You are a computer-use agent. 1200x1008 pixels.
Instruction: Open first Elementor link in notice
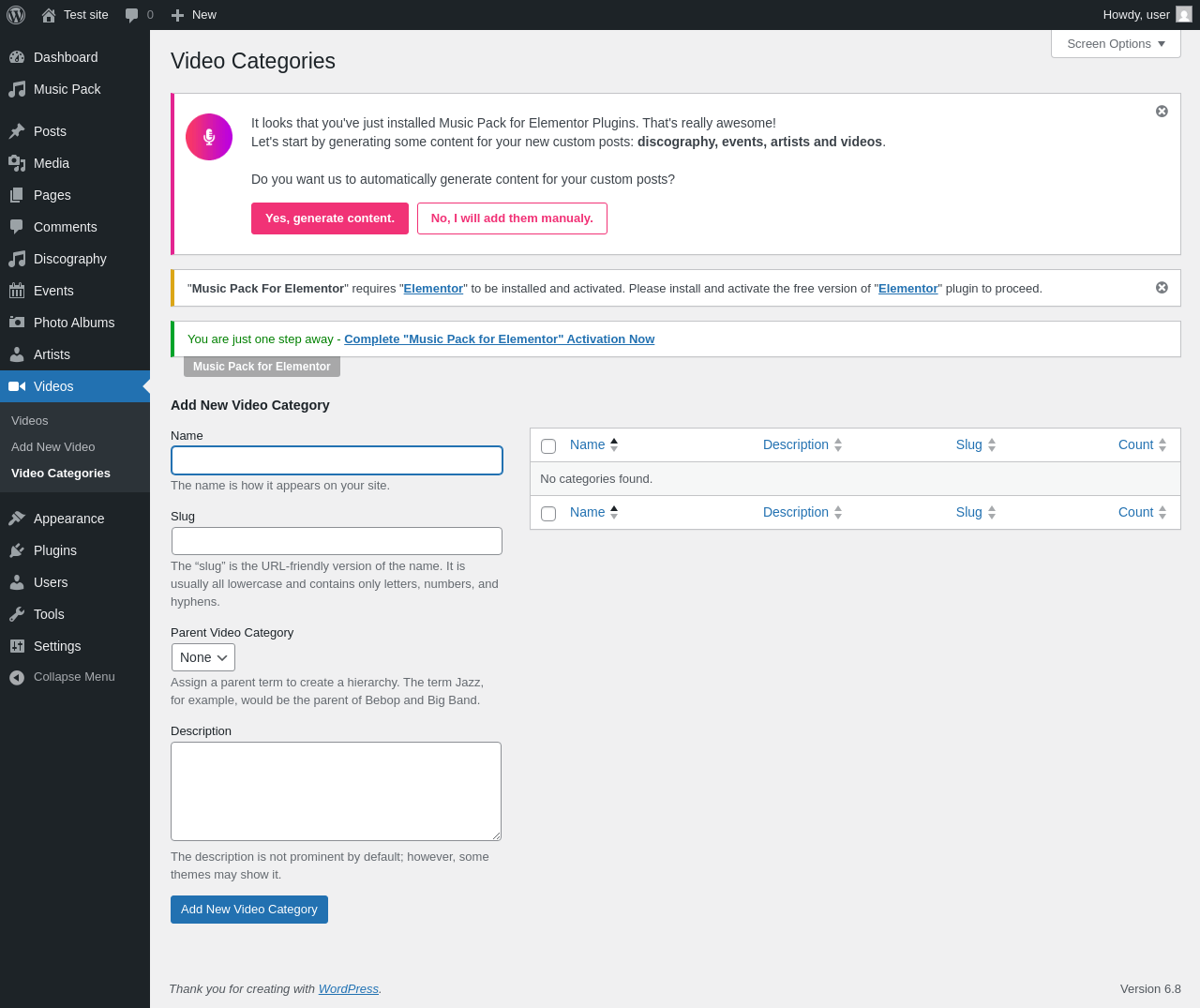(x=433, y=289)
